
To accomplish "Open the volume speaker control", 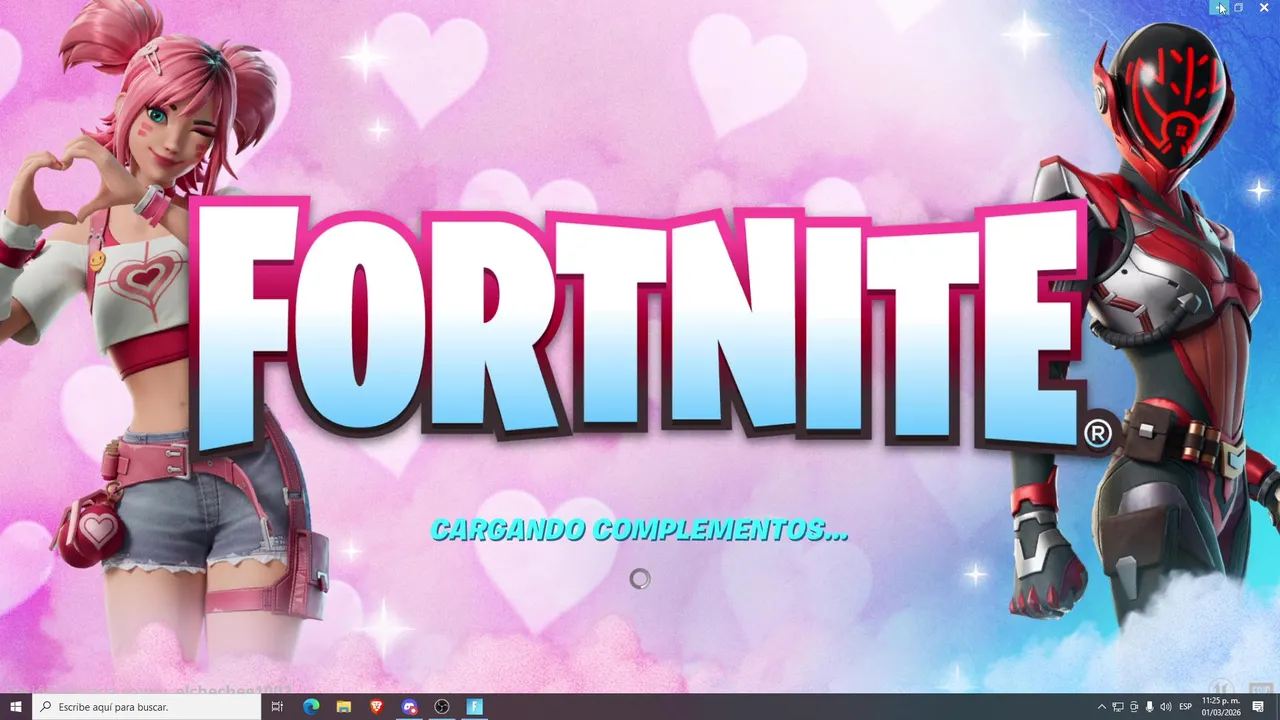I will pos(1166,707).
